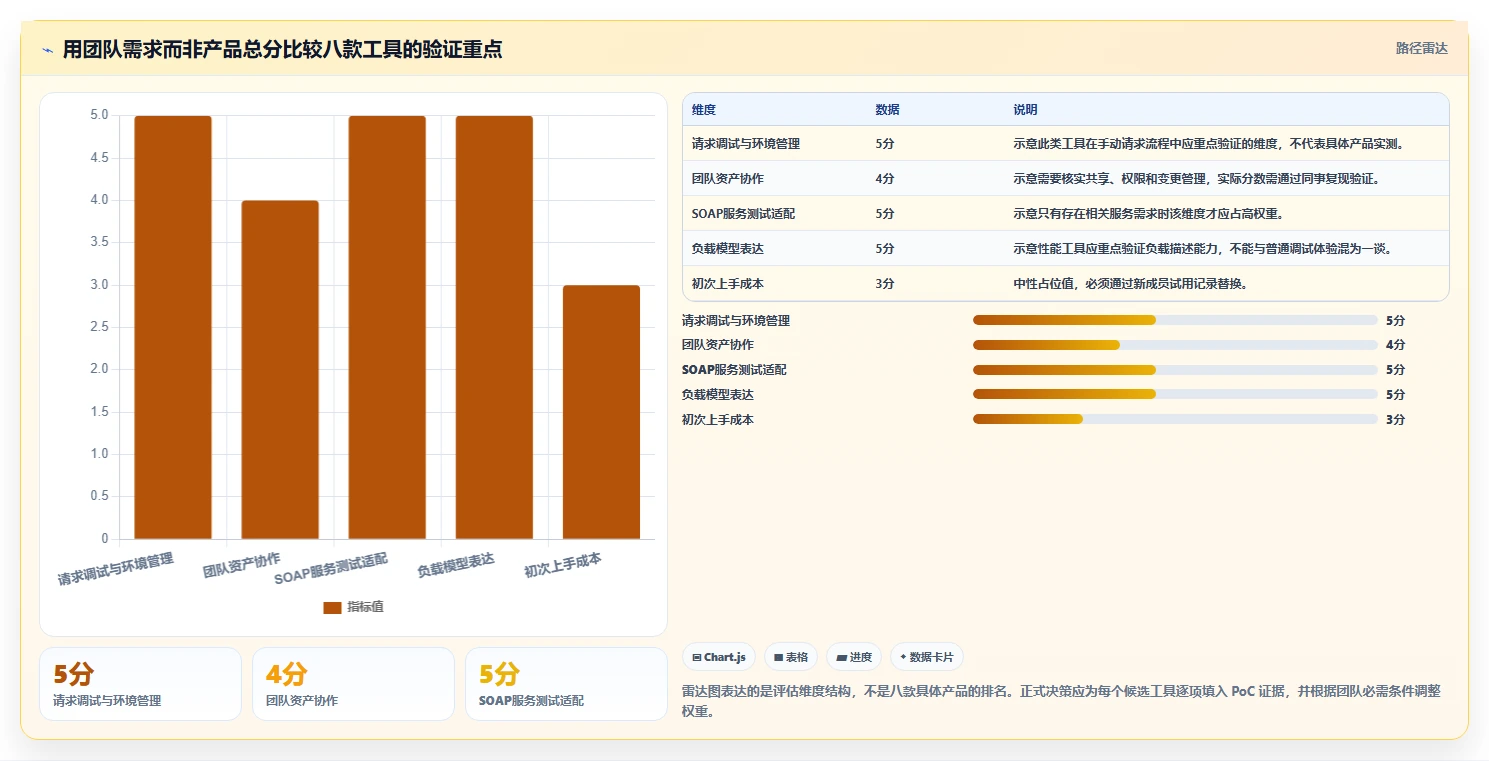Click description starting 示意性能工具应重点验证
The image size is (1489, 761).
click(x=1204, y=249)
